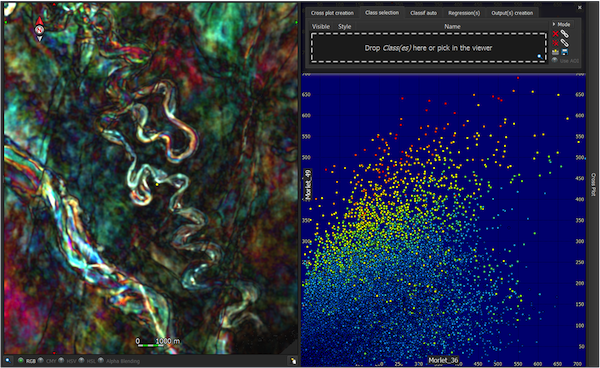Viewport: 600px width, 368px height.
Task: Select the Alpha Blending radio option
Action: (x=101, y=360)
